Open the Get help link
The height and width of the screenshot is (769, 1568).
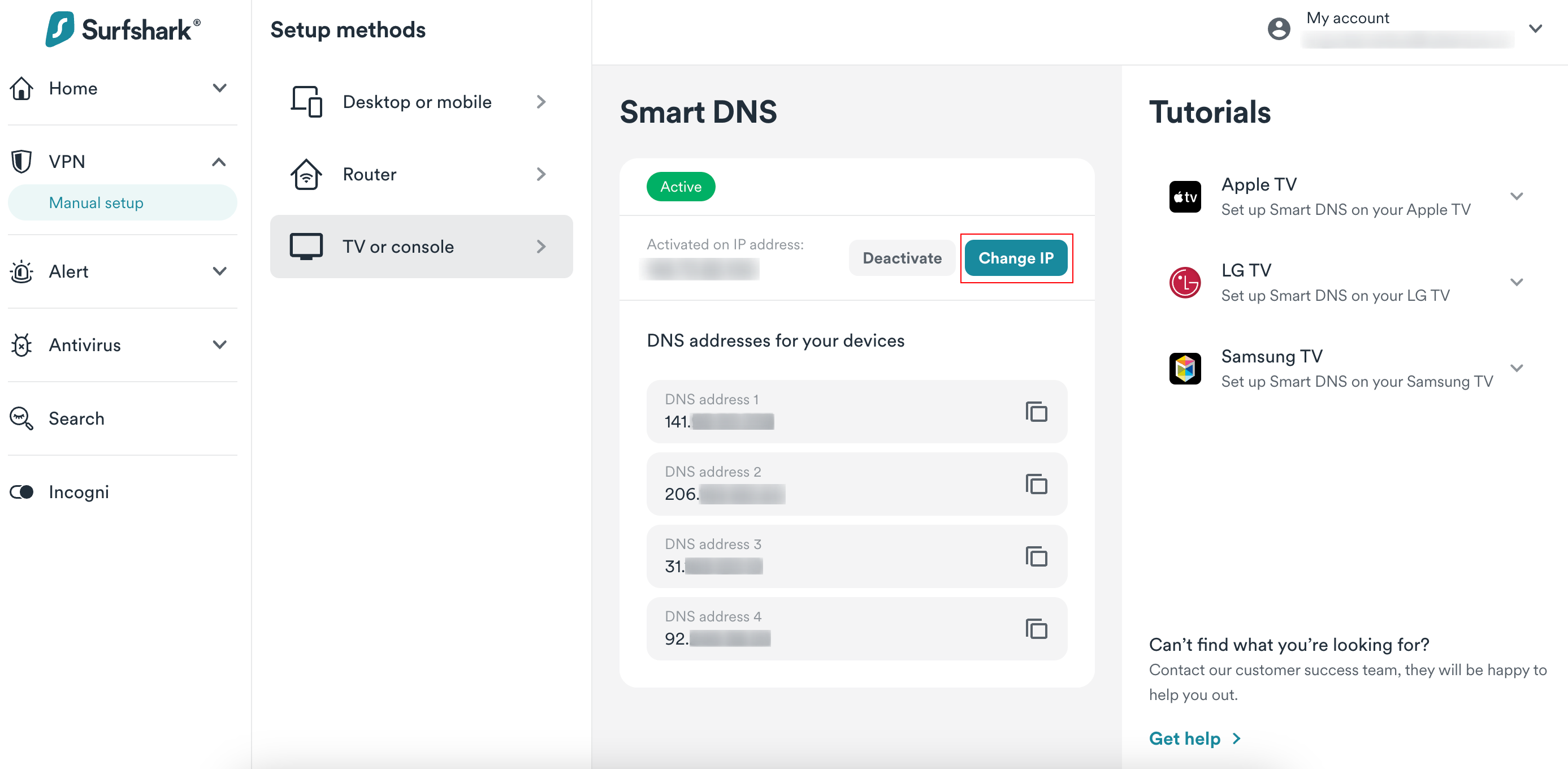tap(1186, 738)
